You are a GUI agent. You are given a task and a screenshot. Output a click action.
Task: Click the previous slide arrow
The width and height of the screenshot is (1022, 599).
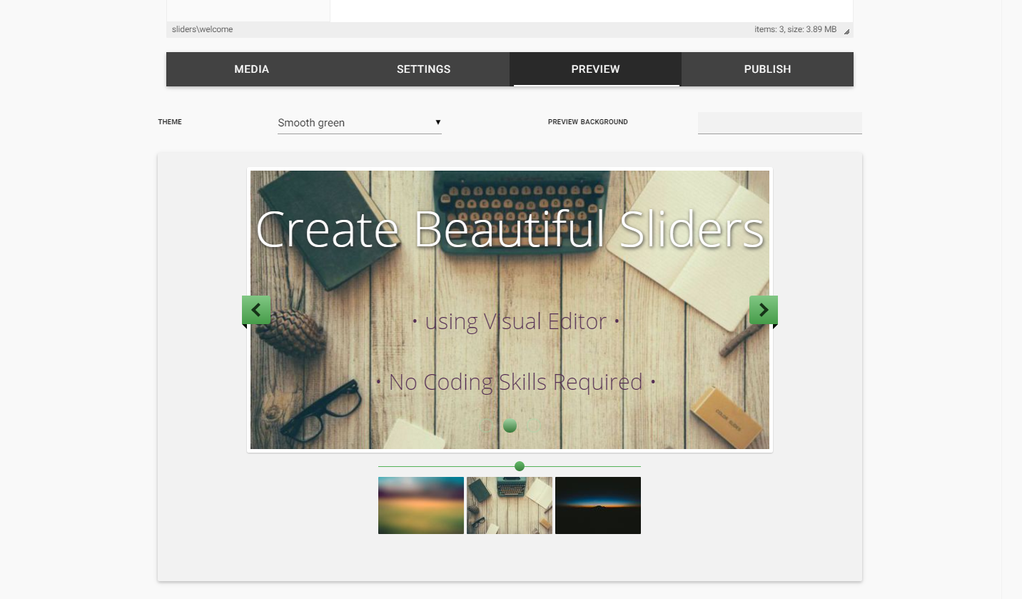tap(256, 310)
